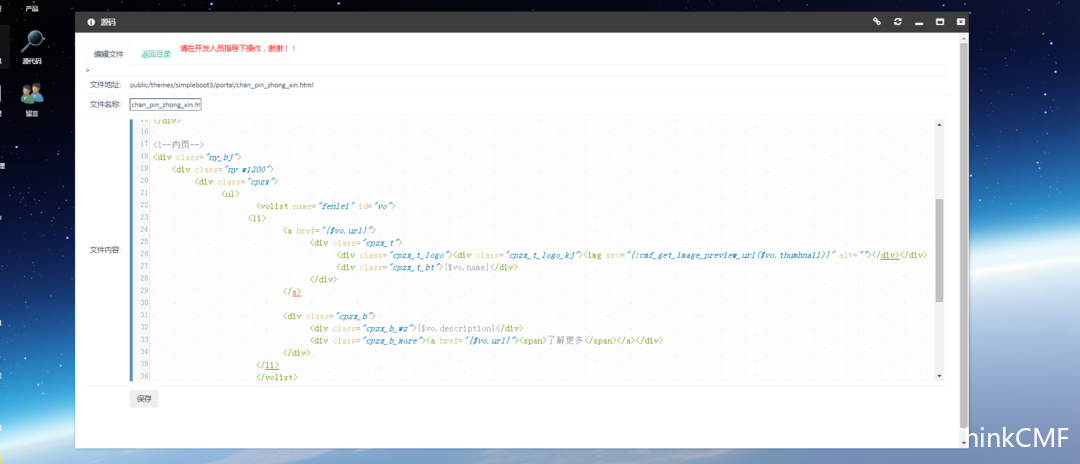
Task: Click the window's outer vertical scrollbar thumb
Action: click(x=964, y=234)
